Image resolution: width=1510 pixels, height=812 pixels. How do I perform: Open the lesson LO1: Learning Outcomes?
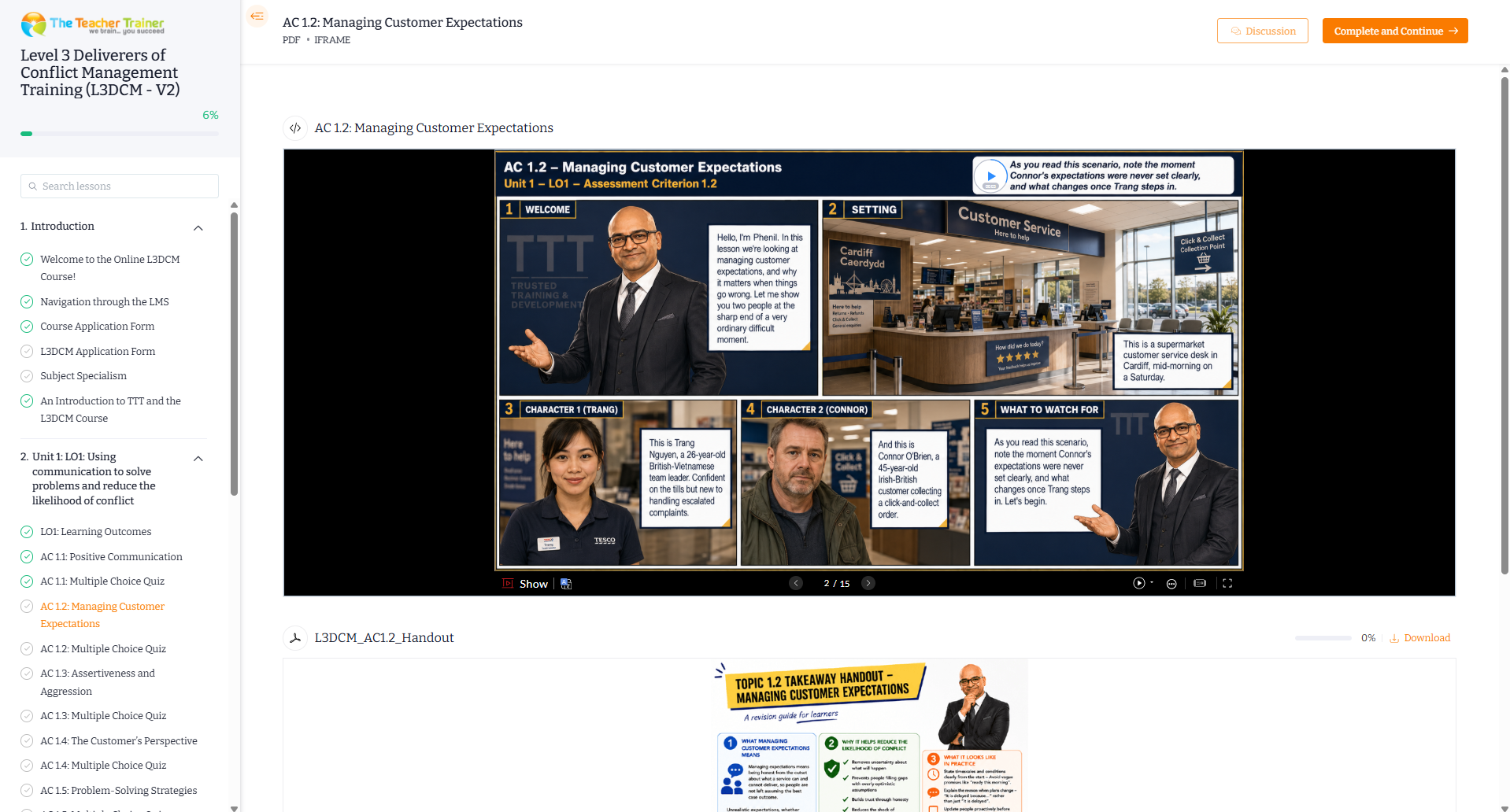95,532
